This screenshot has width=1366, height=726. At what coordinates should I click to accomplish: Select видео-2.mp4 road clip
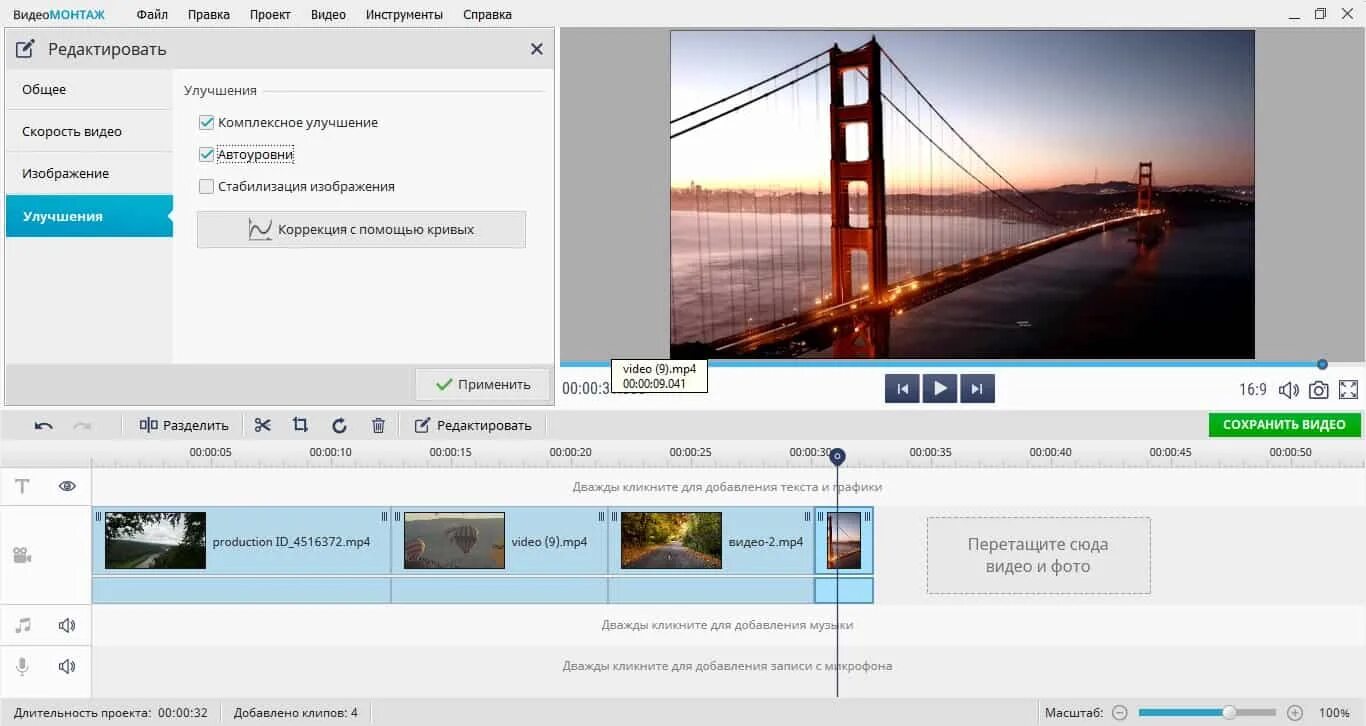tap(711, 541)
